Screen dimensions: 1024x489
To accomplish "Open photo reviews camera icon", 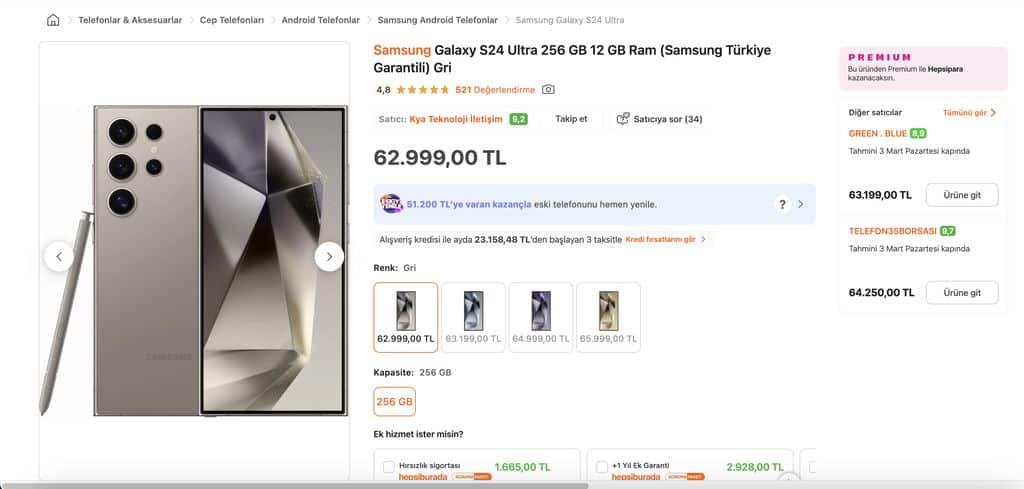I will coord(548,90).
